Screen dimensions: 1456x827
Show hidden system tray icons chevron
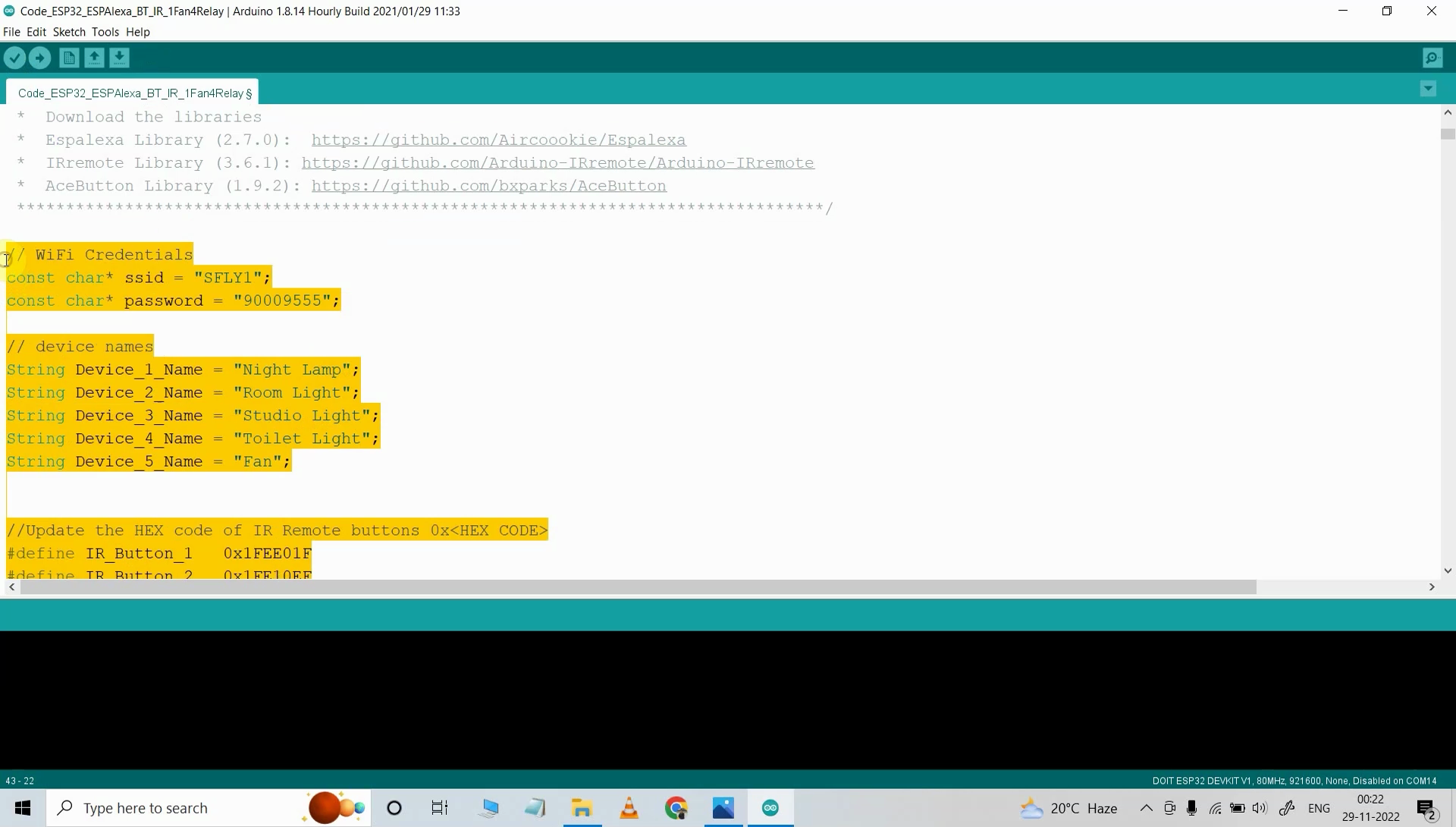(1146, 808)
